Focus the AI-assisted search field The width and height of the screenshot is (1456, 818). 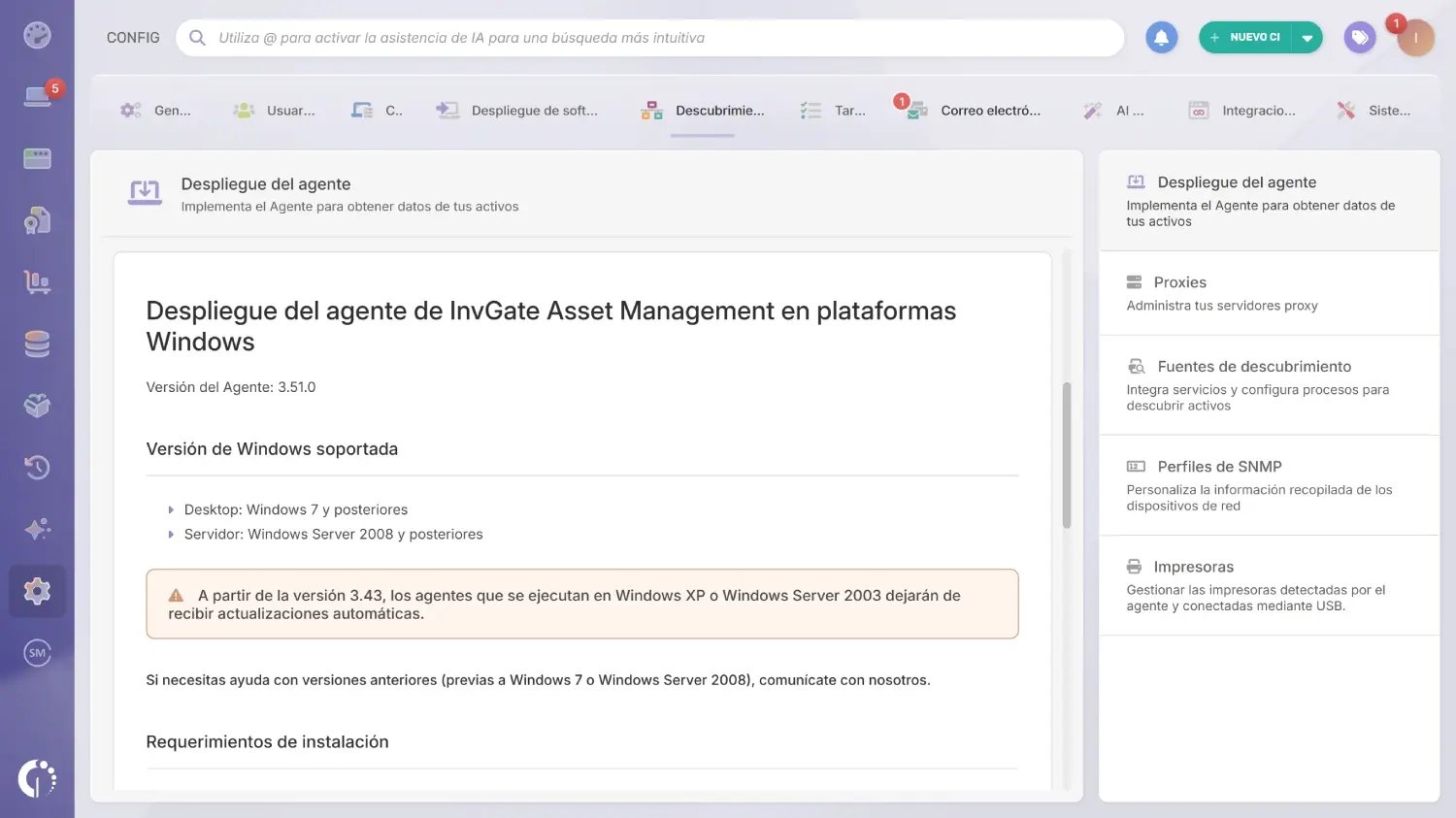coord(650,38)
